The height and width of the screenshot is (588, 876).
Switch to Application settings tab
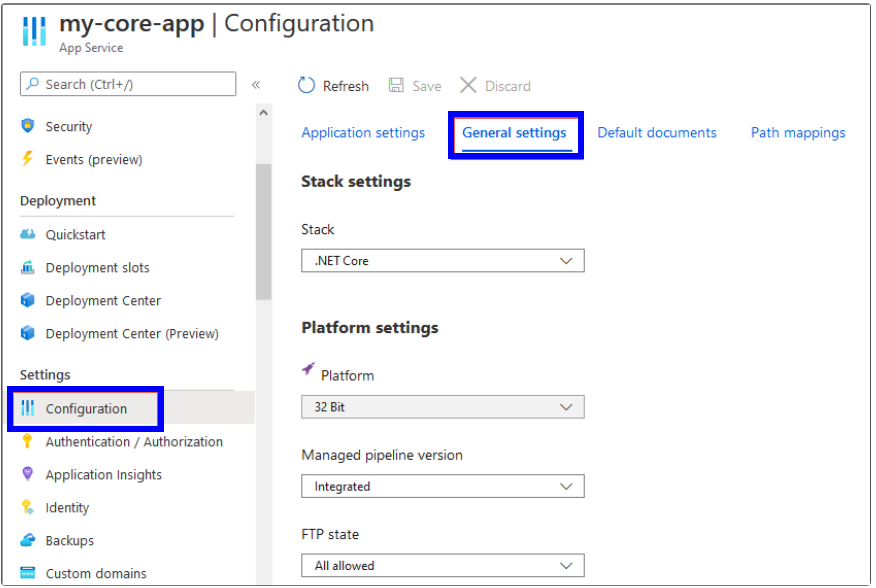click(x=363, y=132)
